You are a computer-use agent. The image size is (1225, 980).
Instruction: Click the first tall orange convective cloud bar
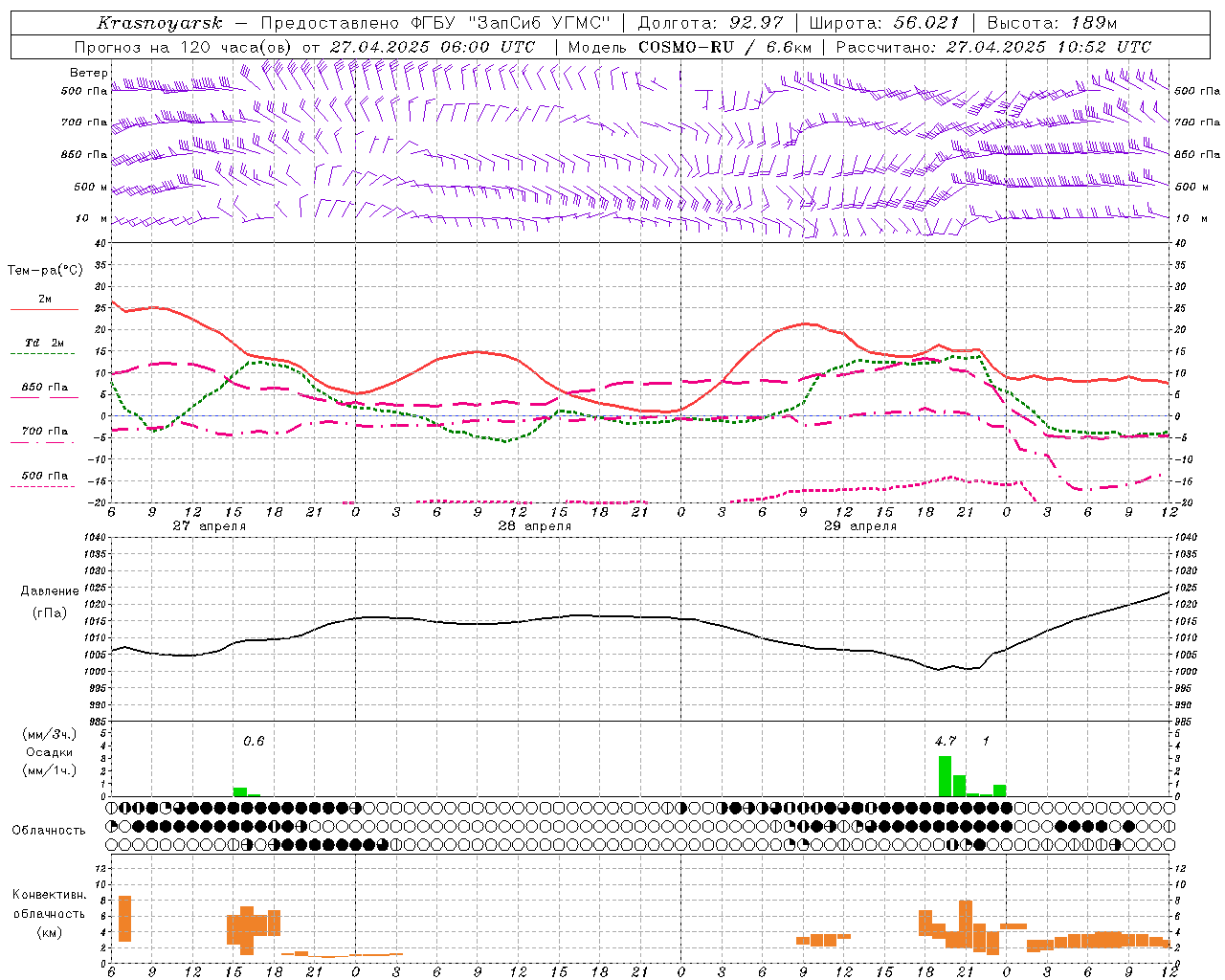[124, 919]
